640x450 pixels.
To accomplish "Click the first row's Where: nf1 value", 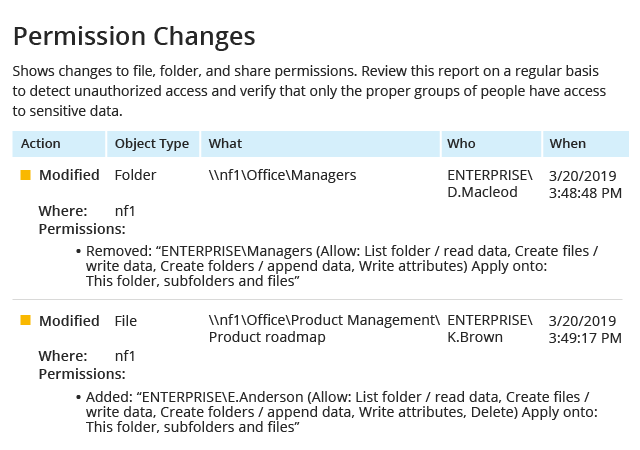I will coord(125,211).
